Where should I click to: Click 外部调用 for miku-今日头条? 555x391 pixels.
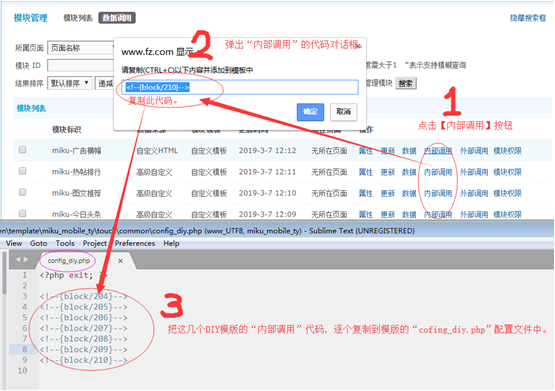[x=474, y=214]
